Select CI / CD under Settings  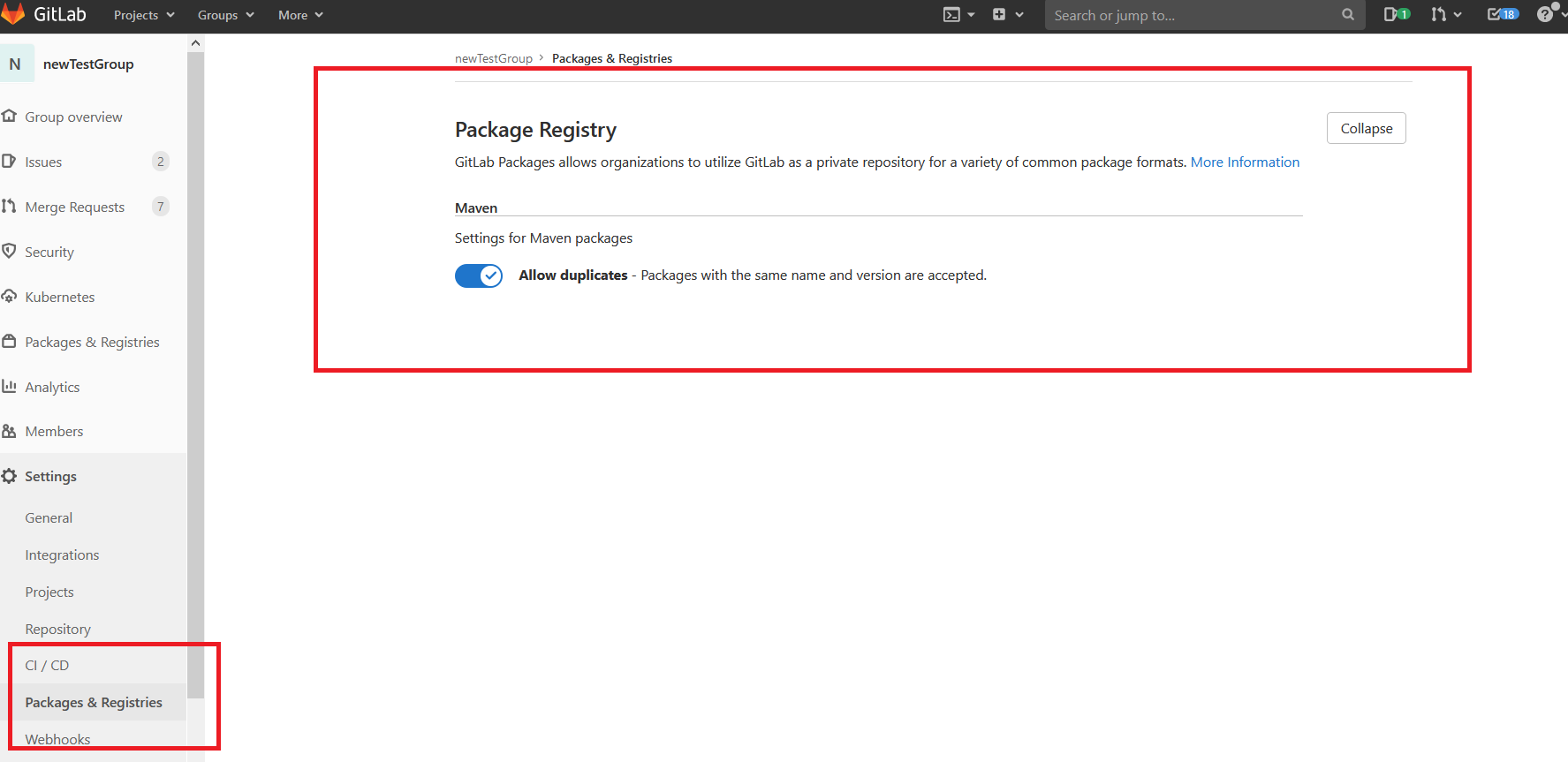pyautogui.click(x=47, y=665)
